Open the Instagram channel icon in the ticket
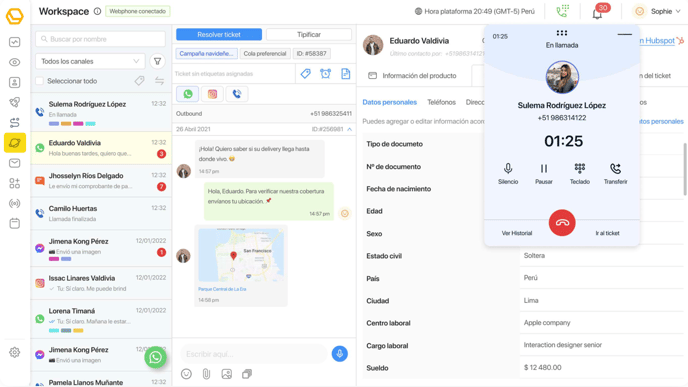 (212, 94)
